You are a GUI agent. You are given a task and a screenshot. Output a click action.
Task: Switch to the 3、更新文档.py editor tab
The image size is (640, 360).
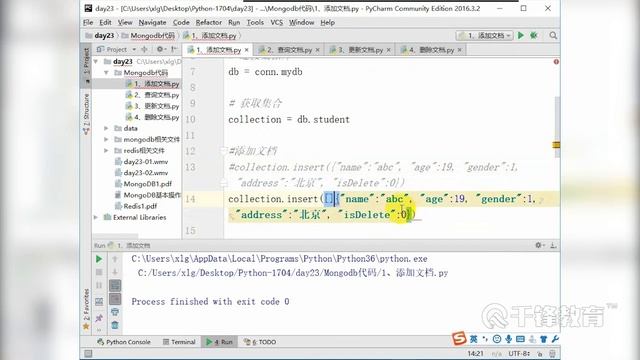coord(360,50)
